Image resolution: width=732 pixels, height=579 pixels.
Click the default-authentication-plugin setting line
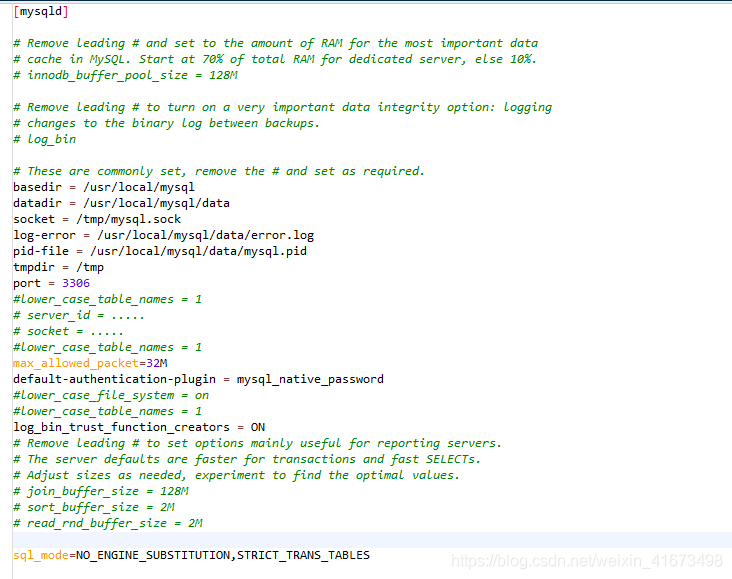coord(198,379)
